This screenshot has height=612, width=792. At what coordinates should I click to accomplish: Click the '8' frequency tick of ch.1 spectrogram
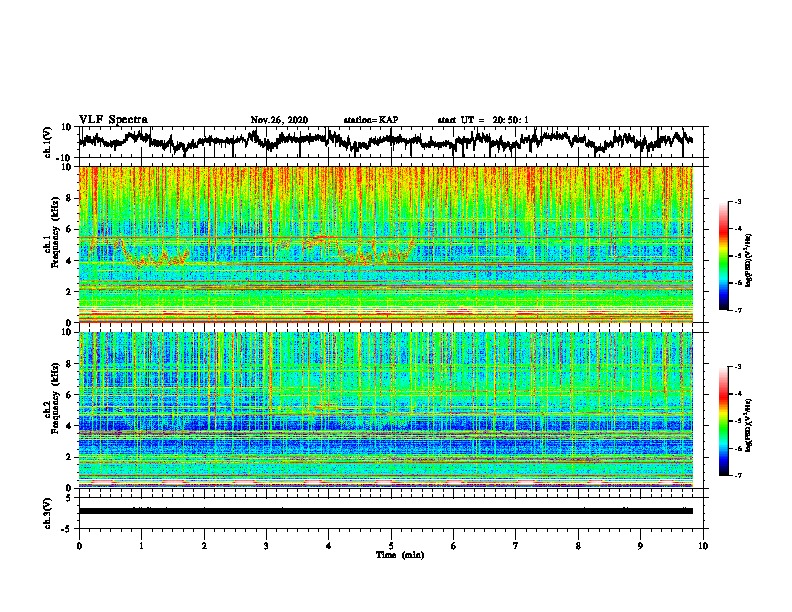click(x=69, y=198)
